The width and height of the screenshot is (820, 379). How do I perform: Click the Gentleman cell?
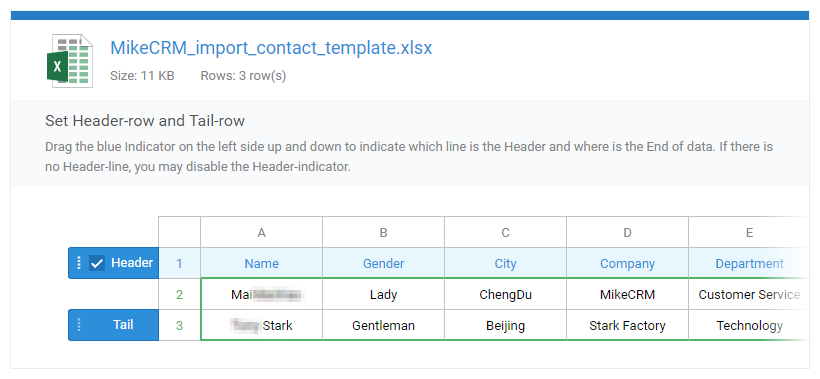[383, 326]
